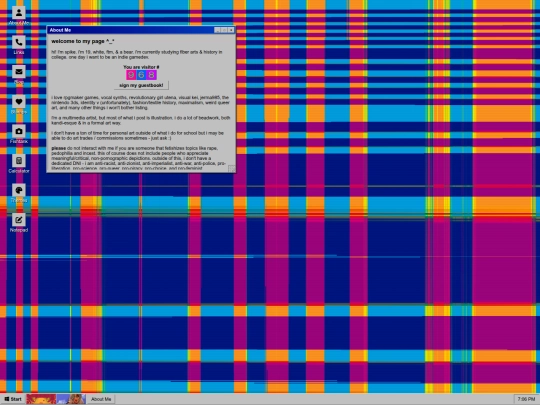
Task: Click the visitor counter digits 968
Action: click(x=141, y=75)
